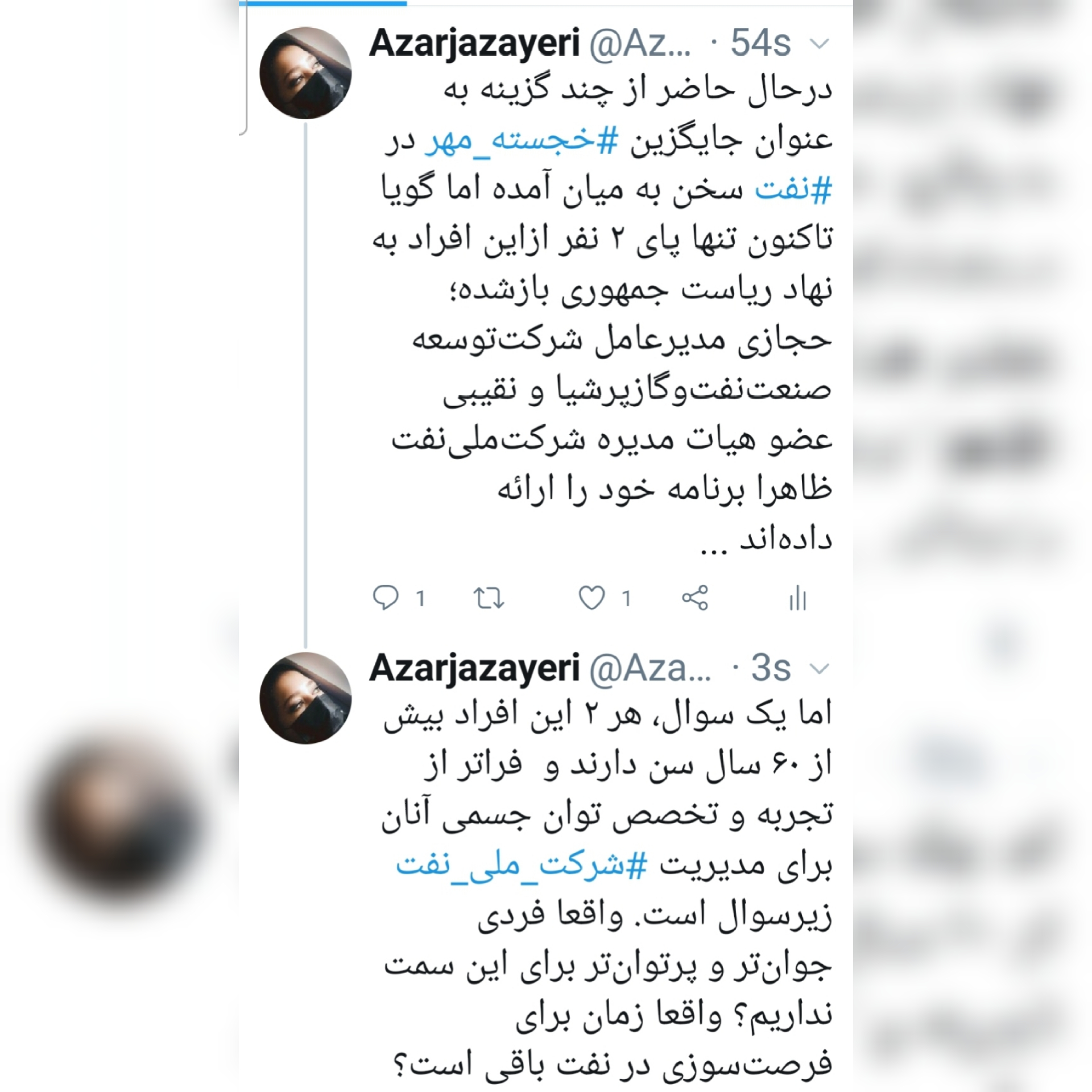Like the first tweet
This screenshot has height=1092, width=1092.
click(591, 598)
